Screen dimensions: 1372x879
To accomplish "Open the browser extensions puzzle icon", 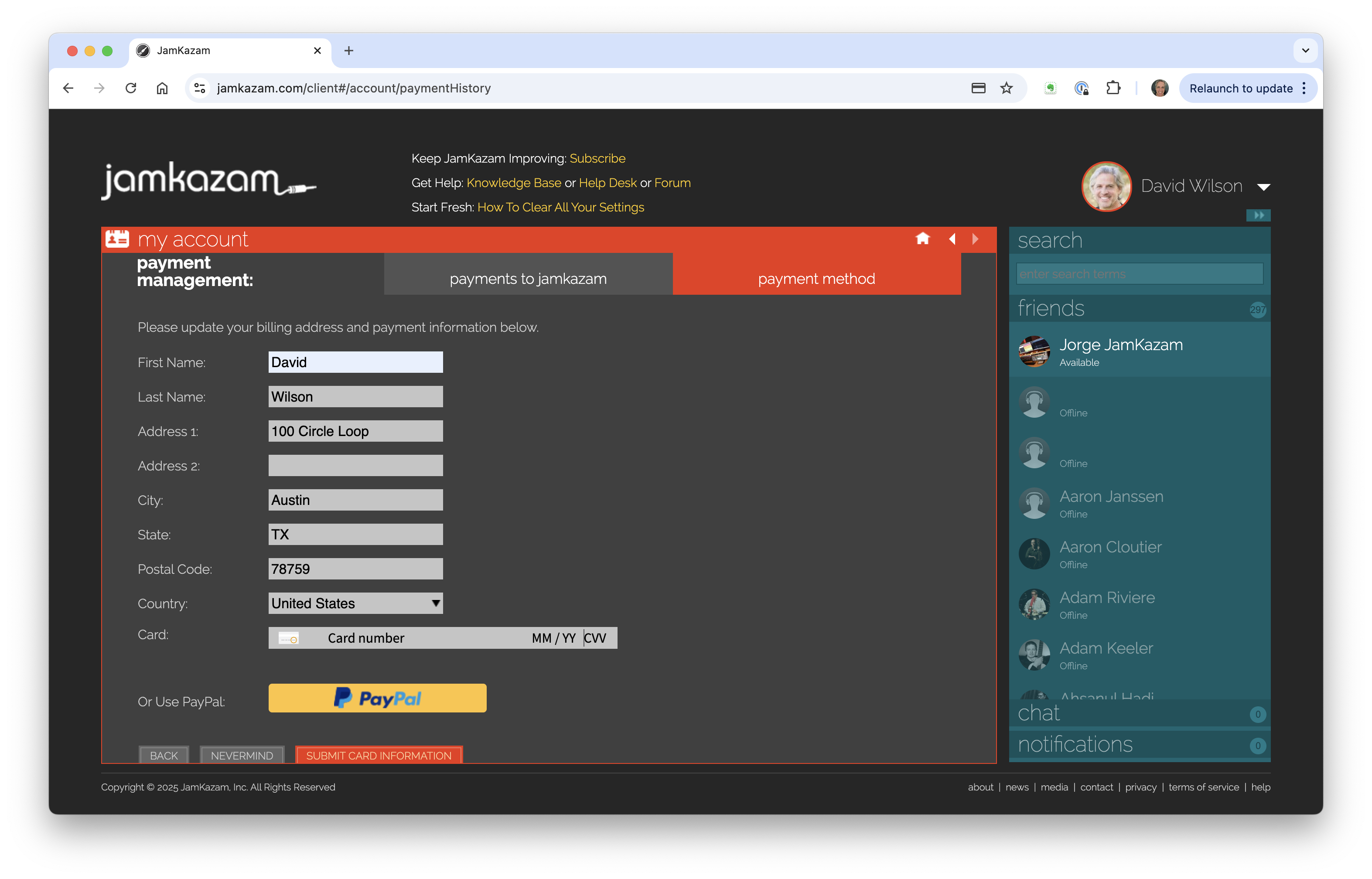I will (1113, 88).
